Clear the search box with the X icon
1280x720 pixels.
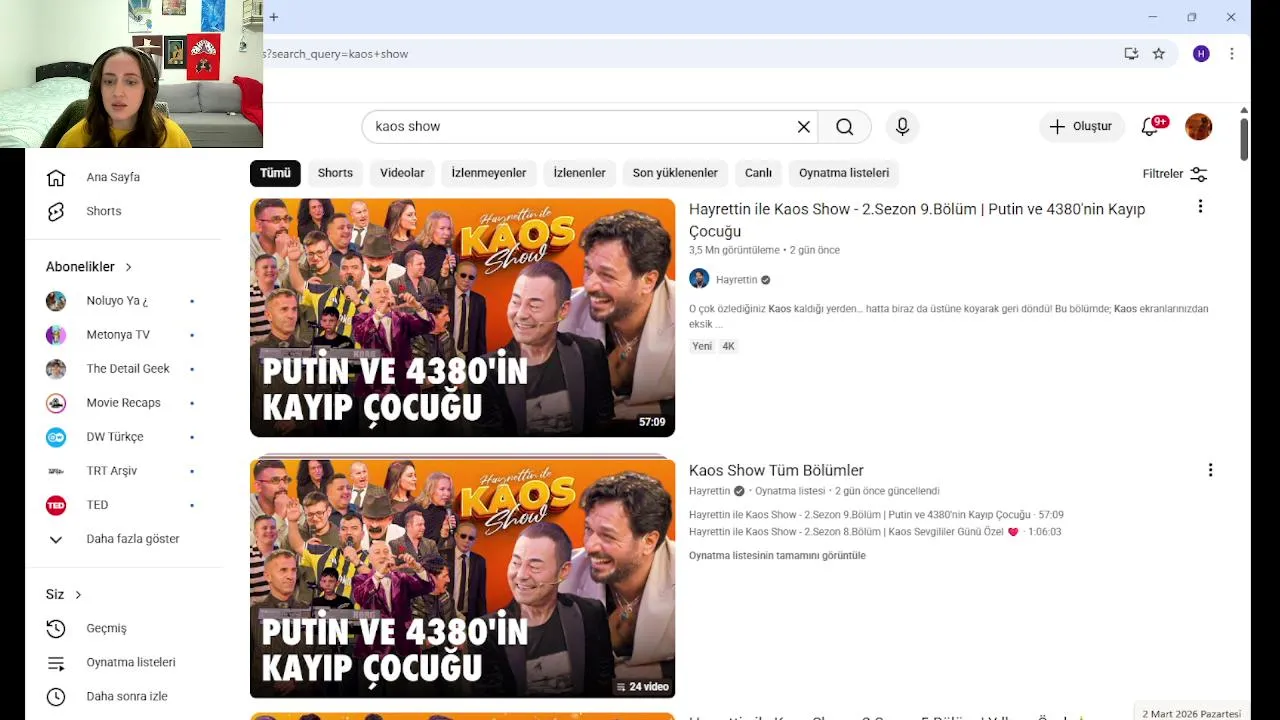(803, 127)
